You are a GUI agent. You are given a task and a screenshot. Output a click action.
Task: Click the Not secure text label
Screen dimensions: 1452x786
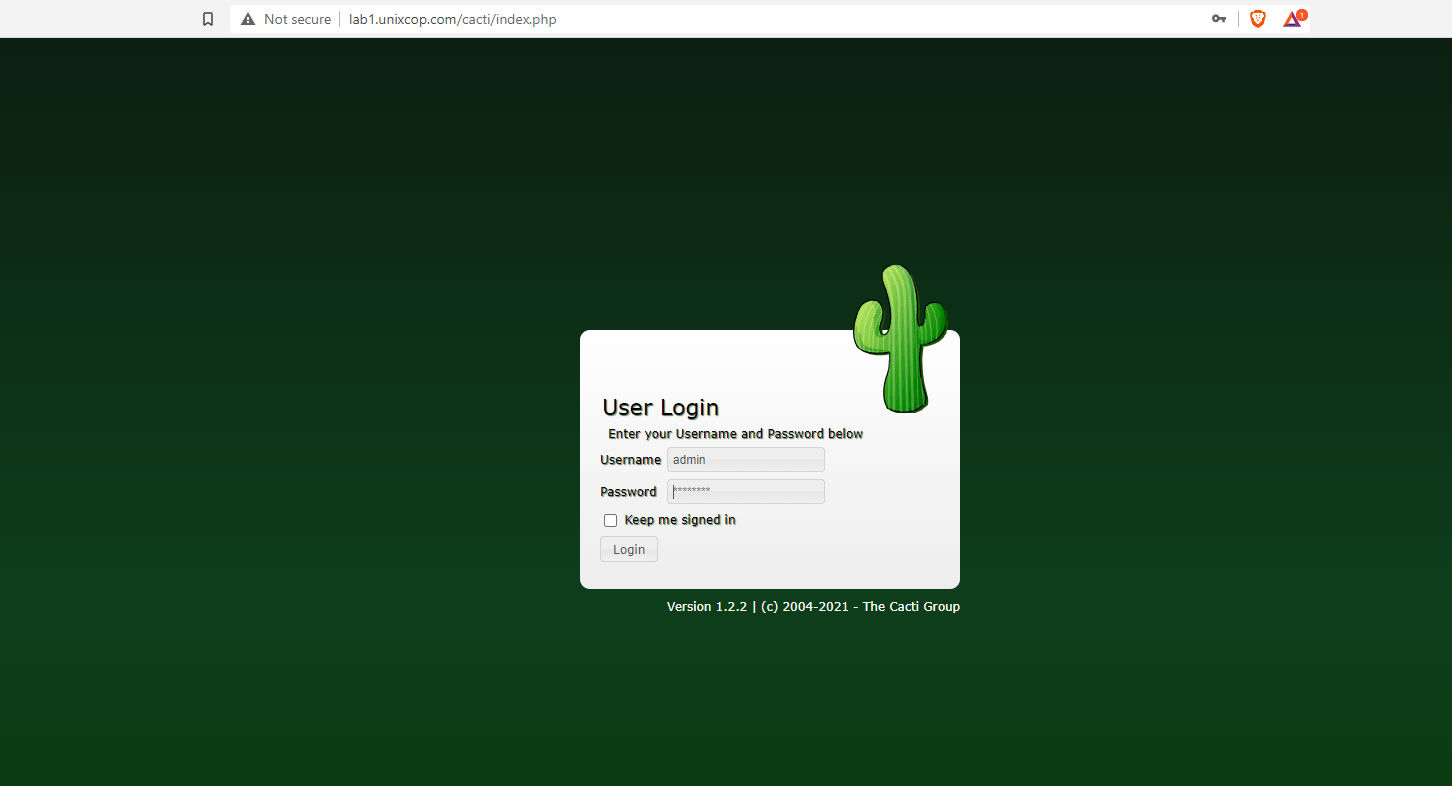click(297, 19)
